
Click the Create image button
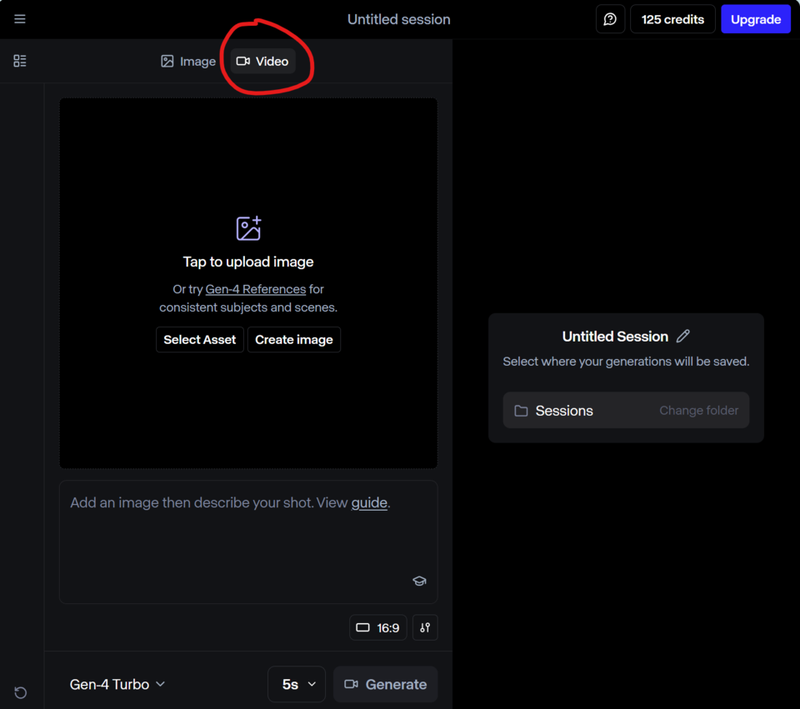coord(294,340)
